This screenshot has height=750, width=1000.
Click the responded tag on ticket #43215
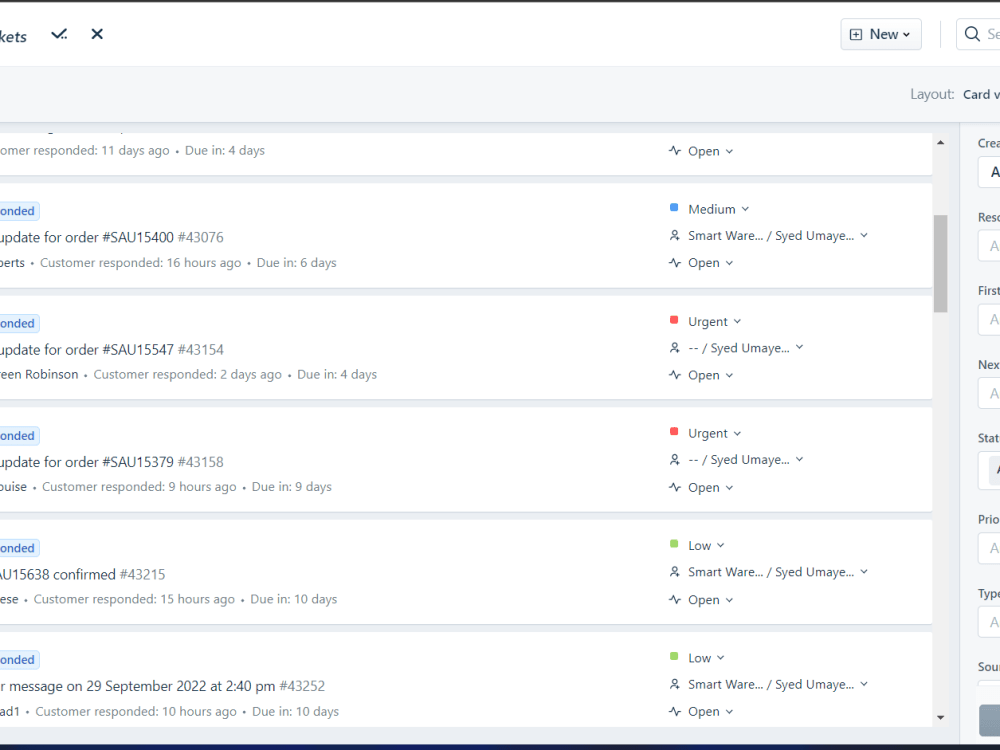pyautogui.click(x=19, y=548)
